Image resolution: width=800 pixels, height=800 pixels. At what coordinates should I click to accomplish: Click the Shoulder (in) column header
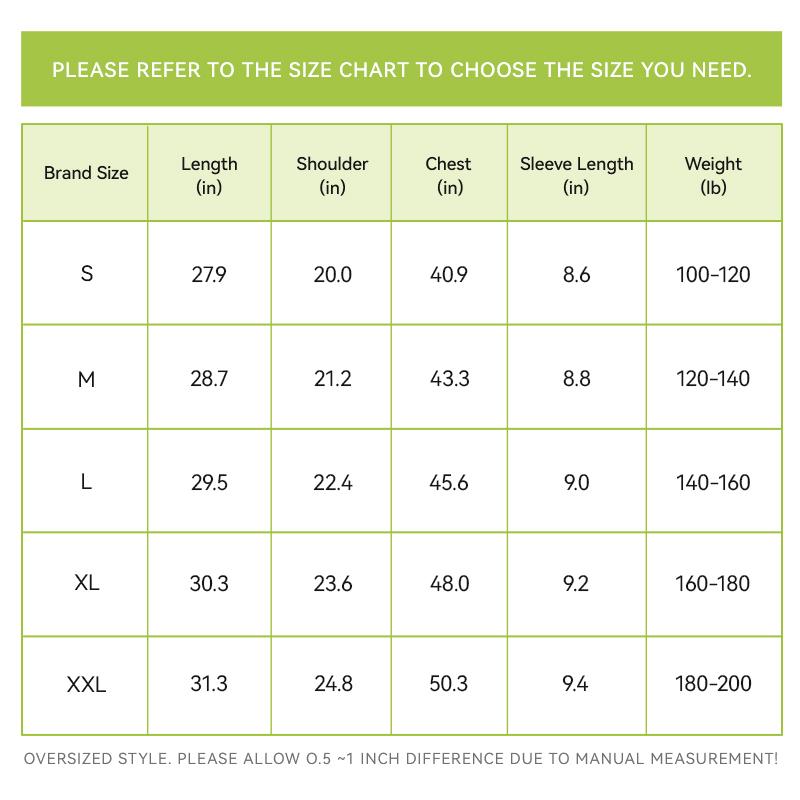[x=332, y=174]
